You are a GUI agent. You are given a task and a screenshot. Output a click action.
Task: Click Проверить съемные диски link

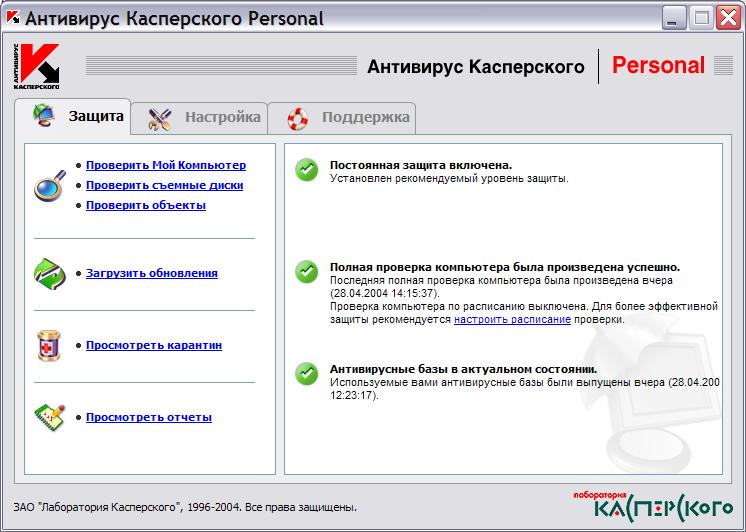click(x=165, y=185)
